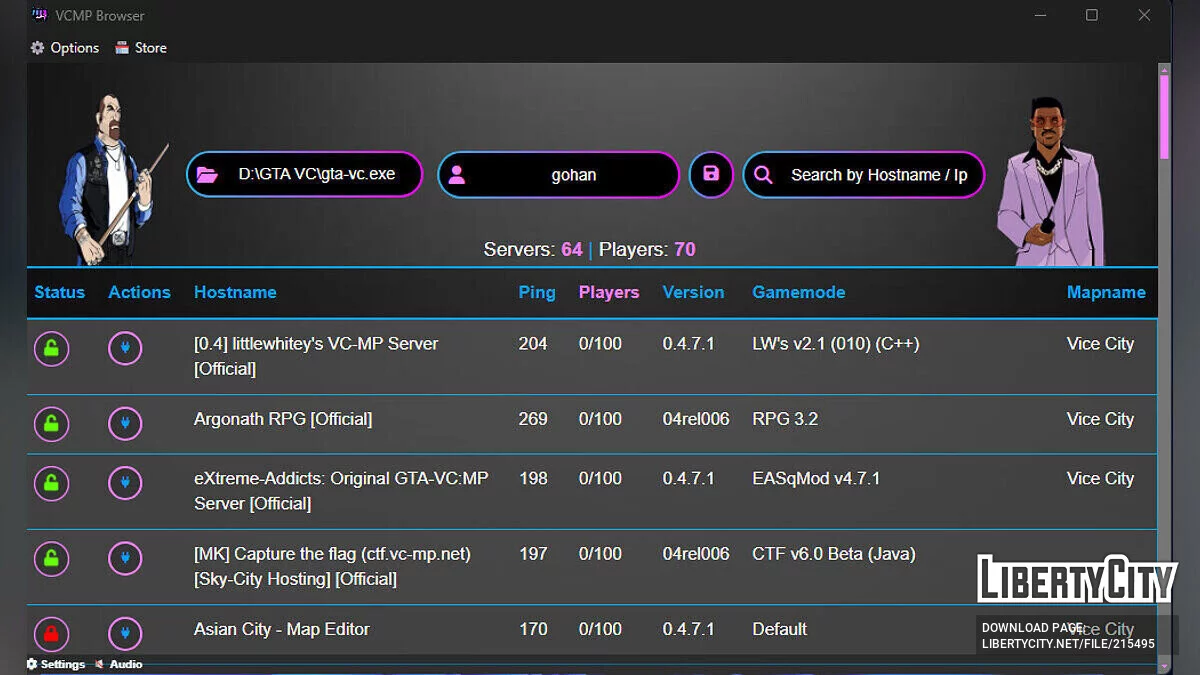
Task: Click the user icon beside gohan
Action: coord(457,175)
